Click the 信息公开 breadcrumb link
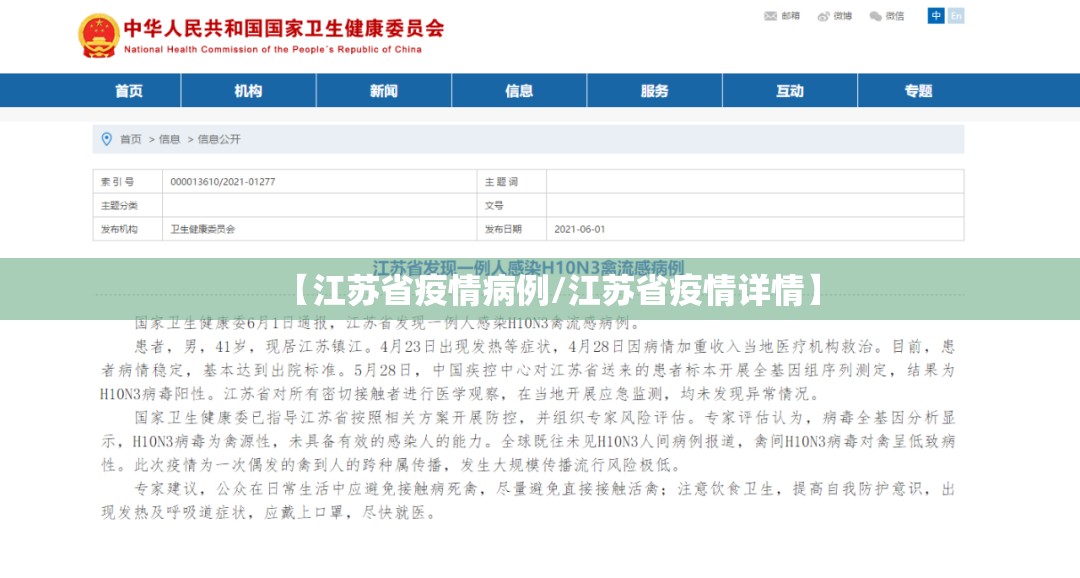 coord(219,139)
